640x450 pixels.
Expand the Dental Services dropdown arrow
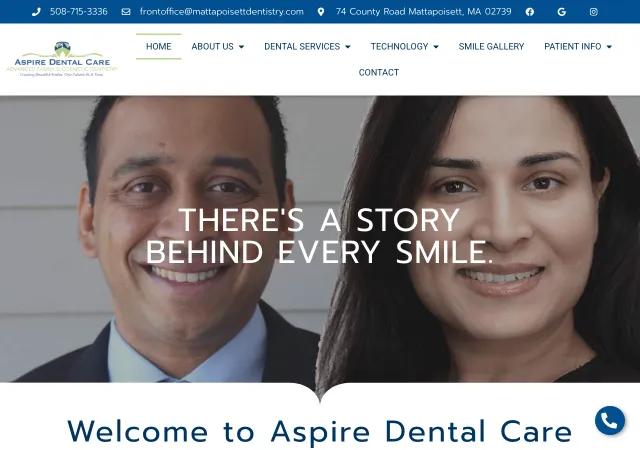[348, 47]
